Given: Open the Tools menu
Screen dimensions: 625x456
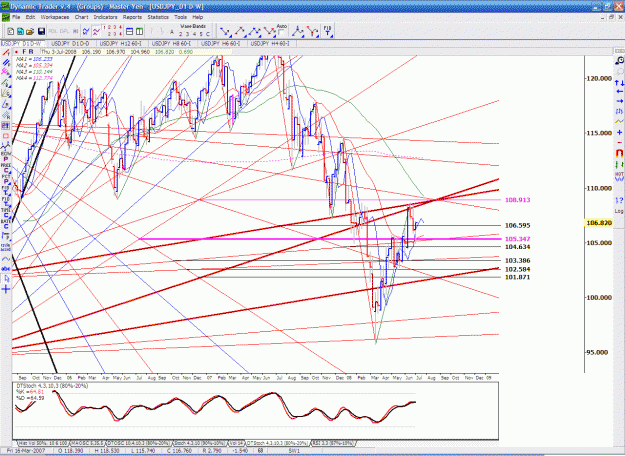Looking at the screenshot, I should [180, 17].
